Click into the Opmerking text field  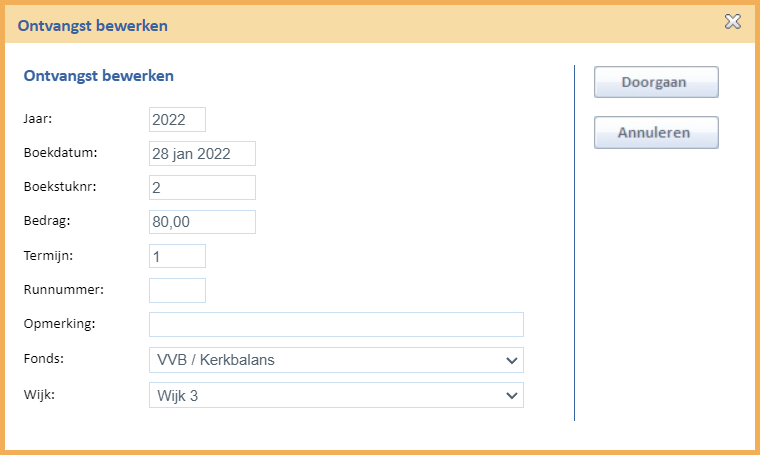(336, 325)
